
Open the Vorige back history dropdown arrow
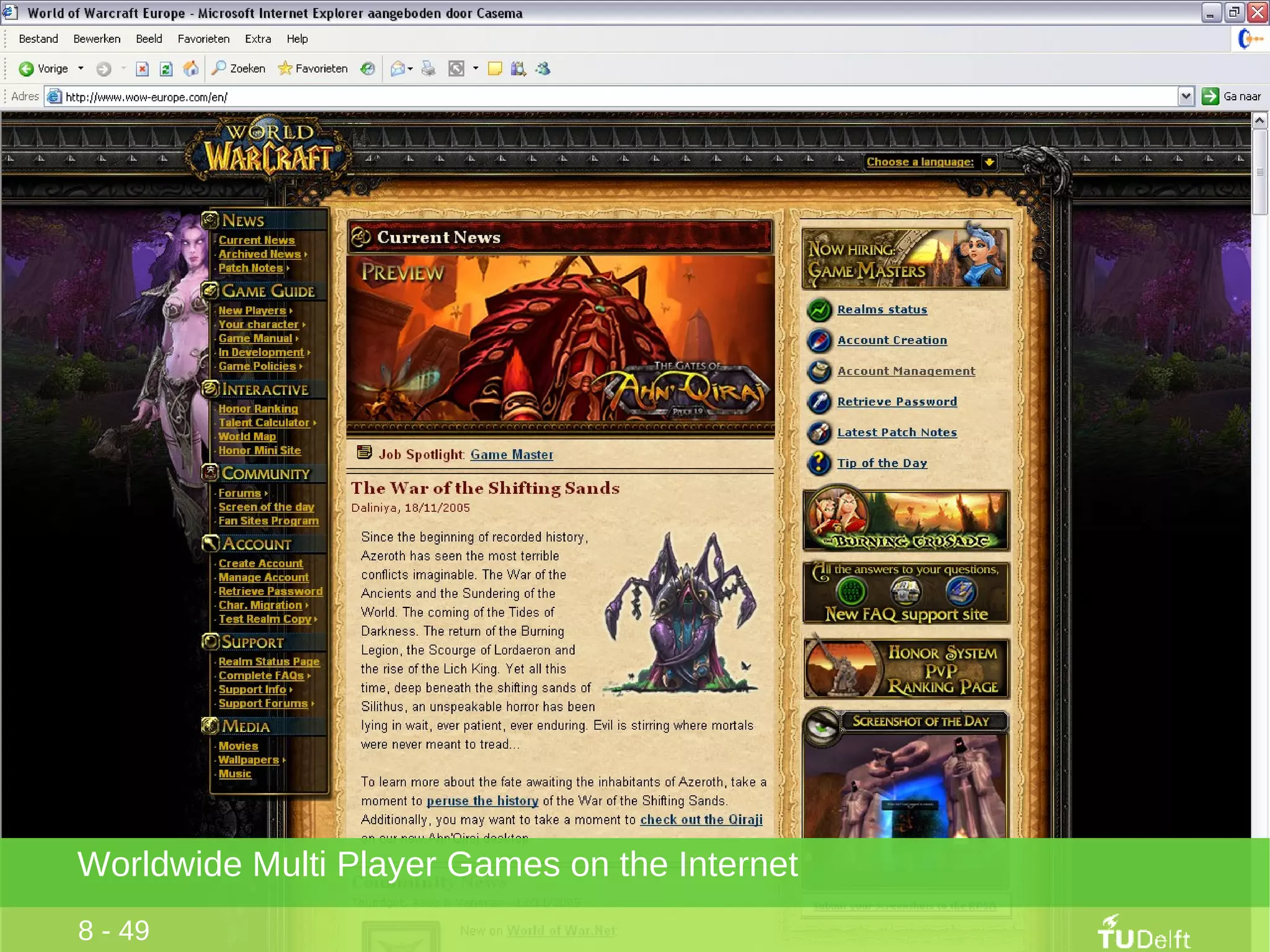81,69
